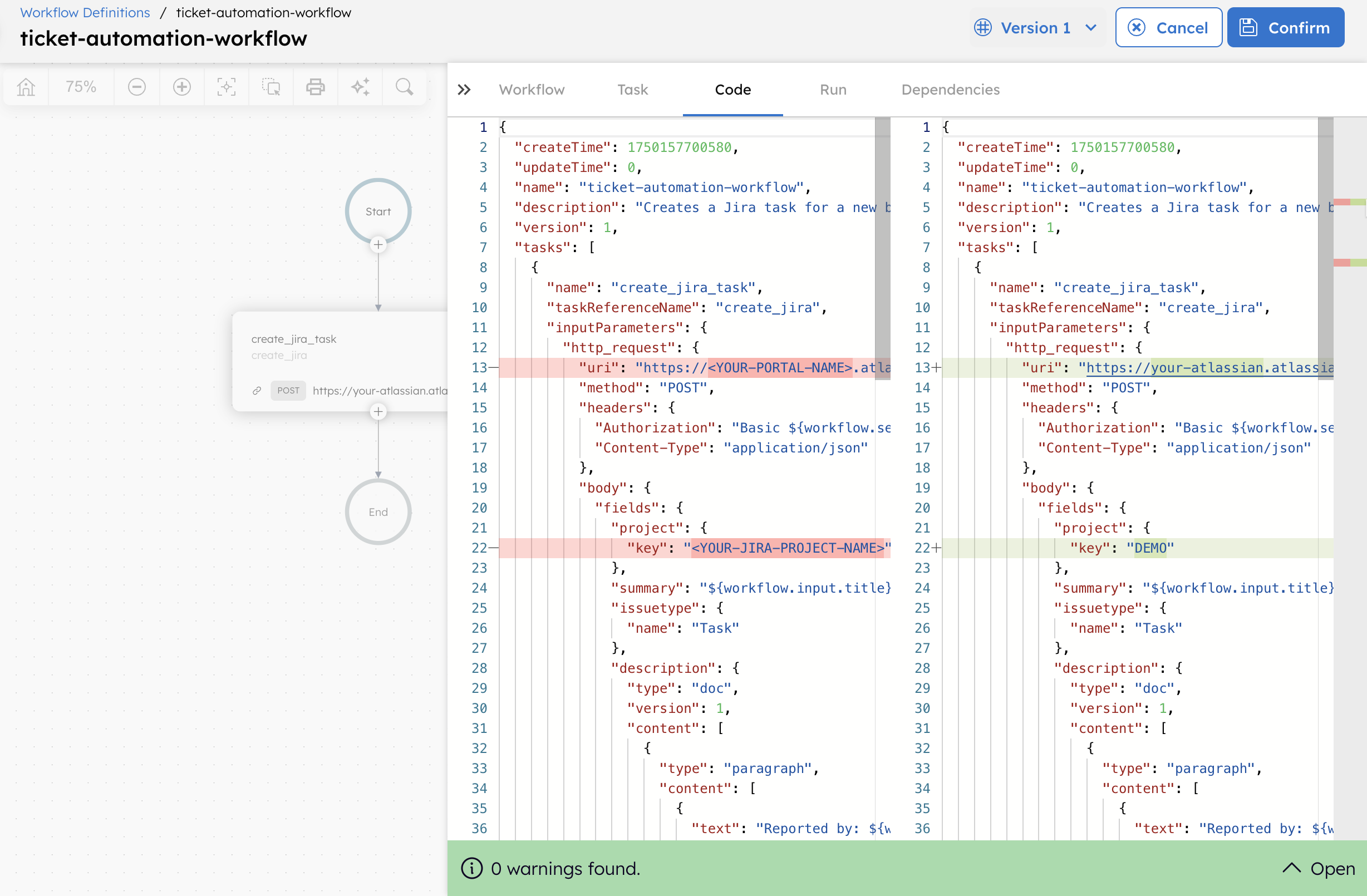
Task: Click the search magnifier icon
Action: [x=404, y=87]
